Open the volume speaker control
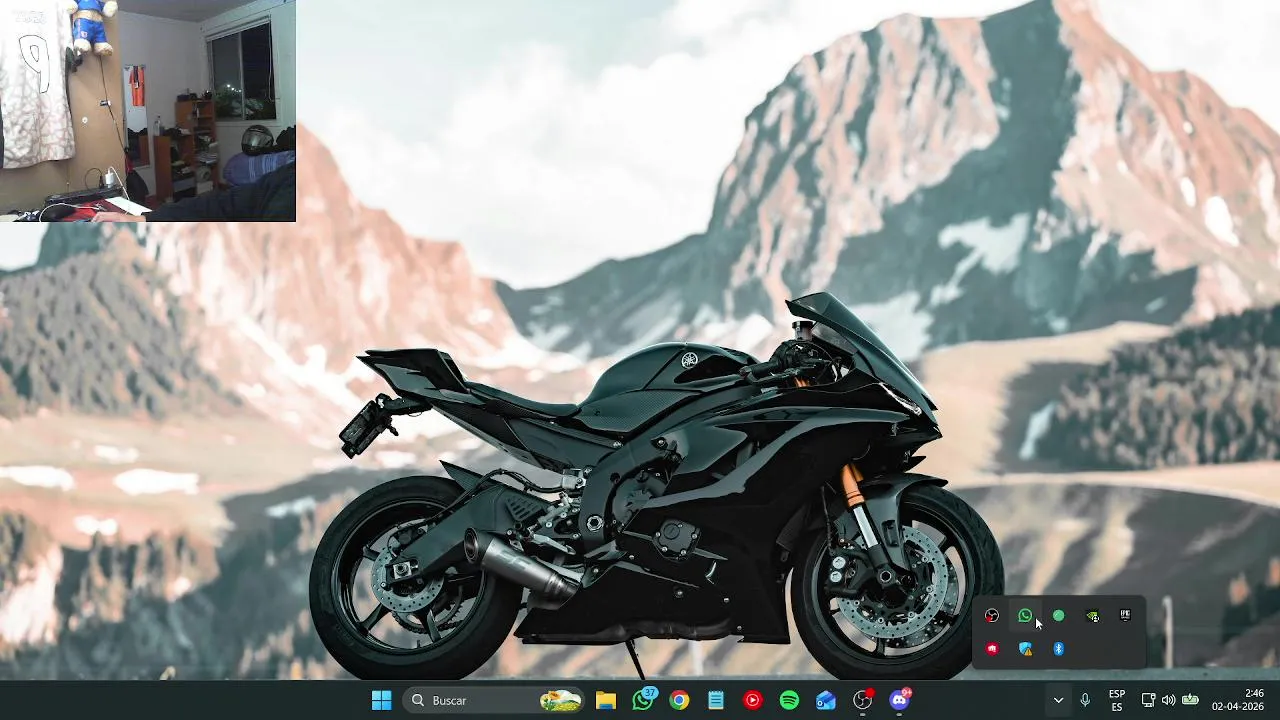 click(x=1168, y=700)
